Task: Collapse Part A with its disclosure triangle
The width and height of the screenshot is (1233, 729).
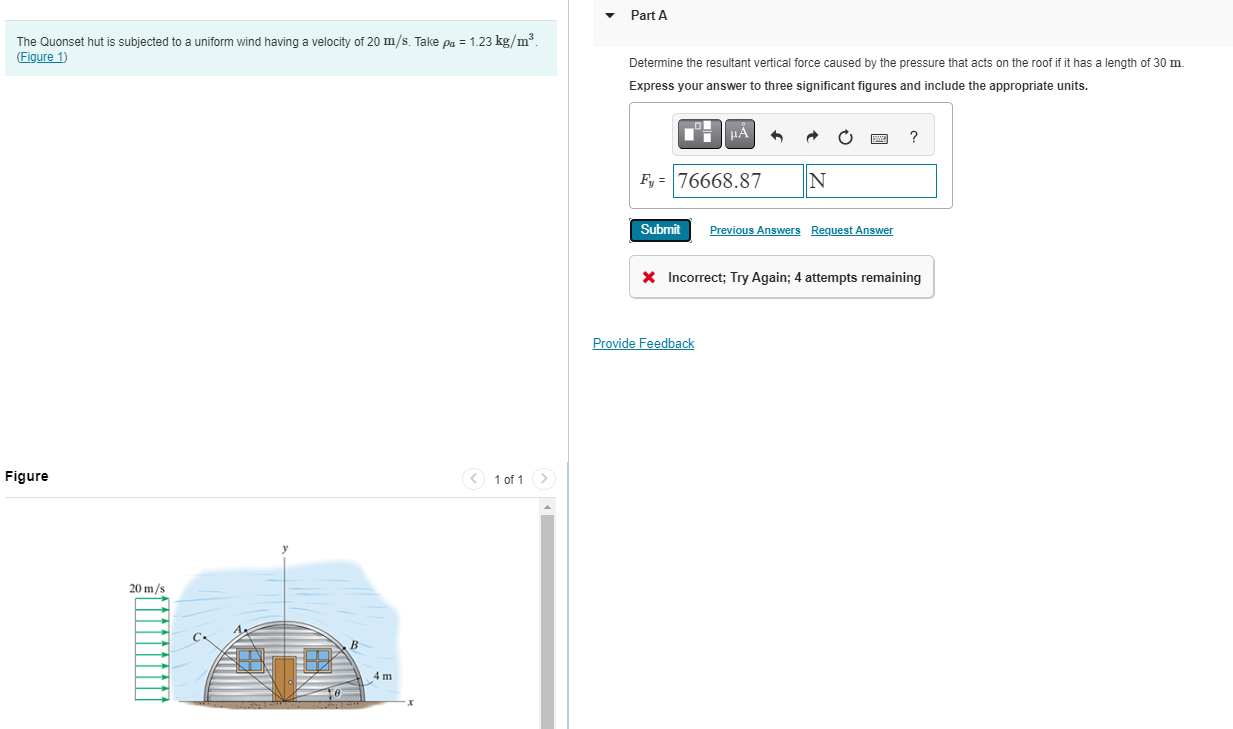Action: pos(610,15)
